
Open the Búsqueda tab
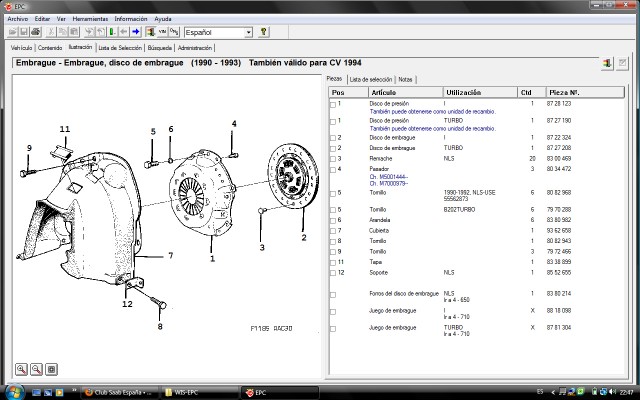pos(160,48)
